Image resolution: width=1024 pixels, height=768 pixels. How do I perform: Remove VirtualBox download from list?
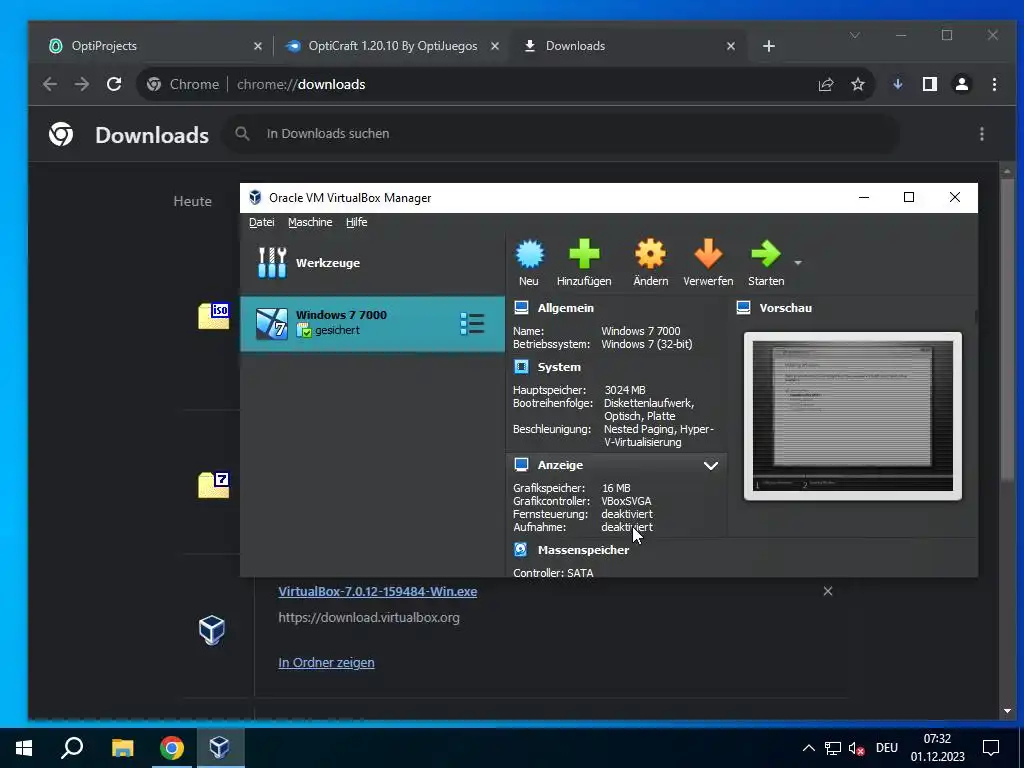827,591
